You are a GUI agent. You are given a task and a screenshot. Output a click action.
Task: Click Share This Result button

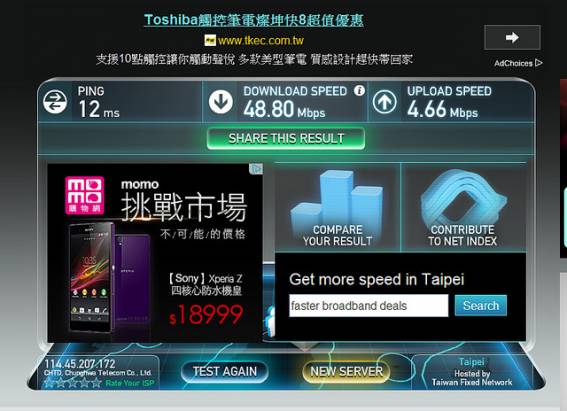click(286, 138)
